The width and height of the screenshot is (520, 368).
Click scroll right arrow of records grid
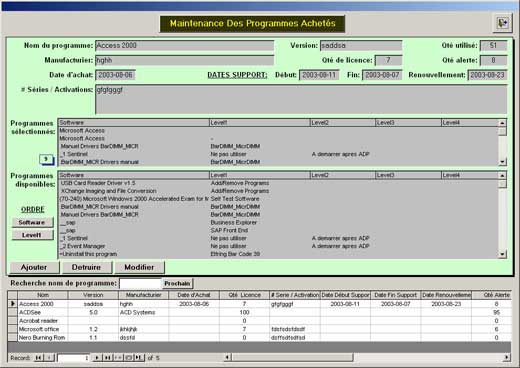point(506,358)
